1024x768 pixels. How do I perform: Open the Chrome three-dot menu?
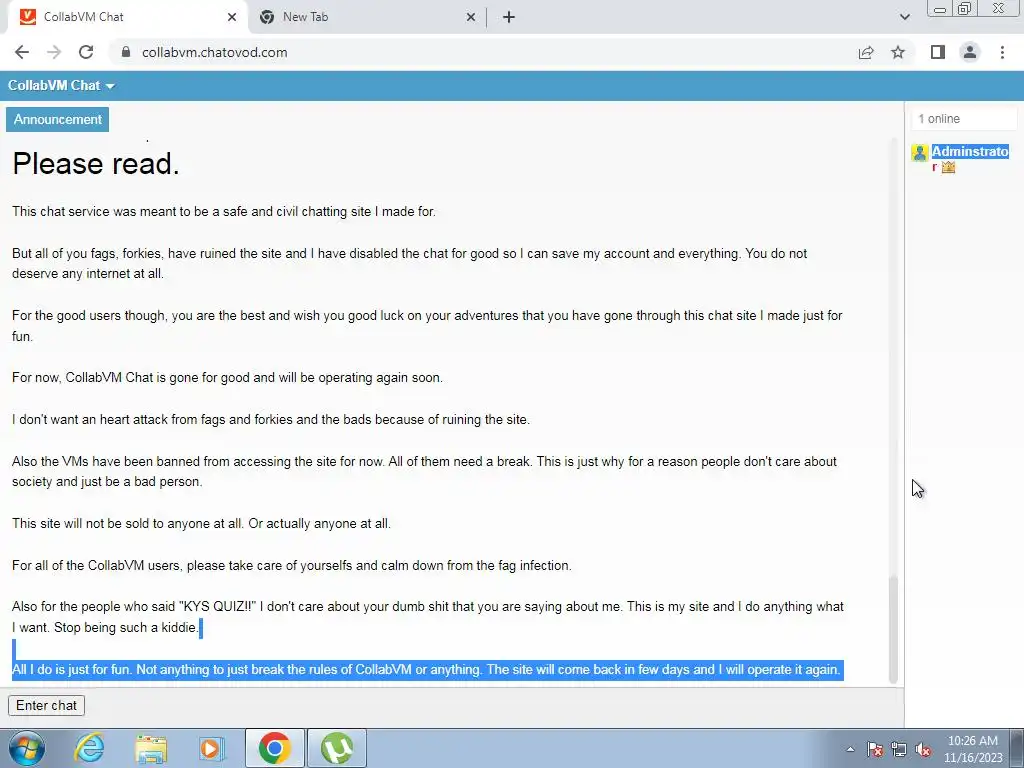(x=1002, y=52)
